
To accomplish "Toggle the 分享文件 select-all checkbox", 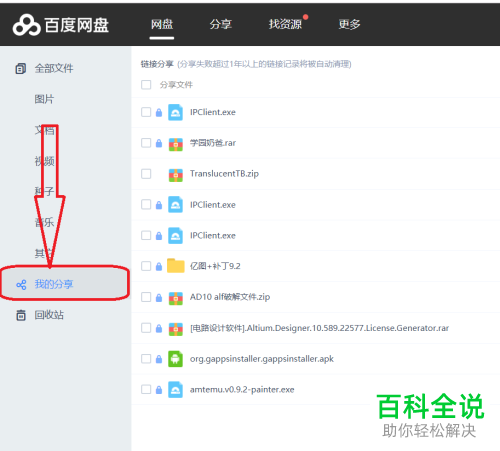I will click(x=146, y=85).
